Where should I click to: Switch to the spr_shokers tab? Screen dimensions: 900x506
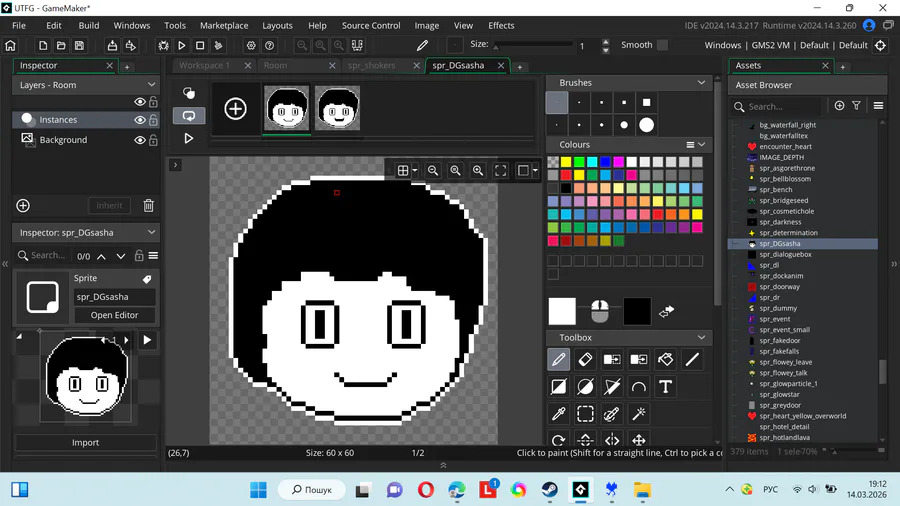(x=371, y=65)
